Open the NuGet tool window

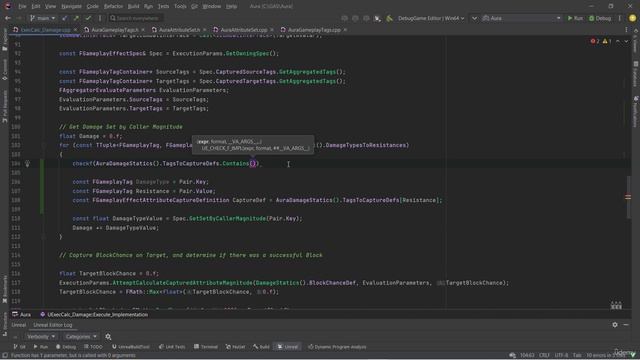pyautogui.click(x=236, y=347)
